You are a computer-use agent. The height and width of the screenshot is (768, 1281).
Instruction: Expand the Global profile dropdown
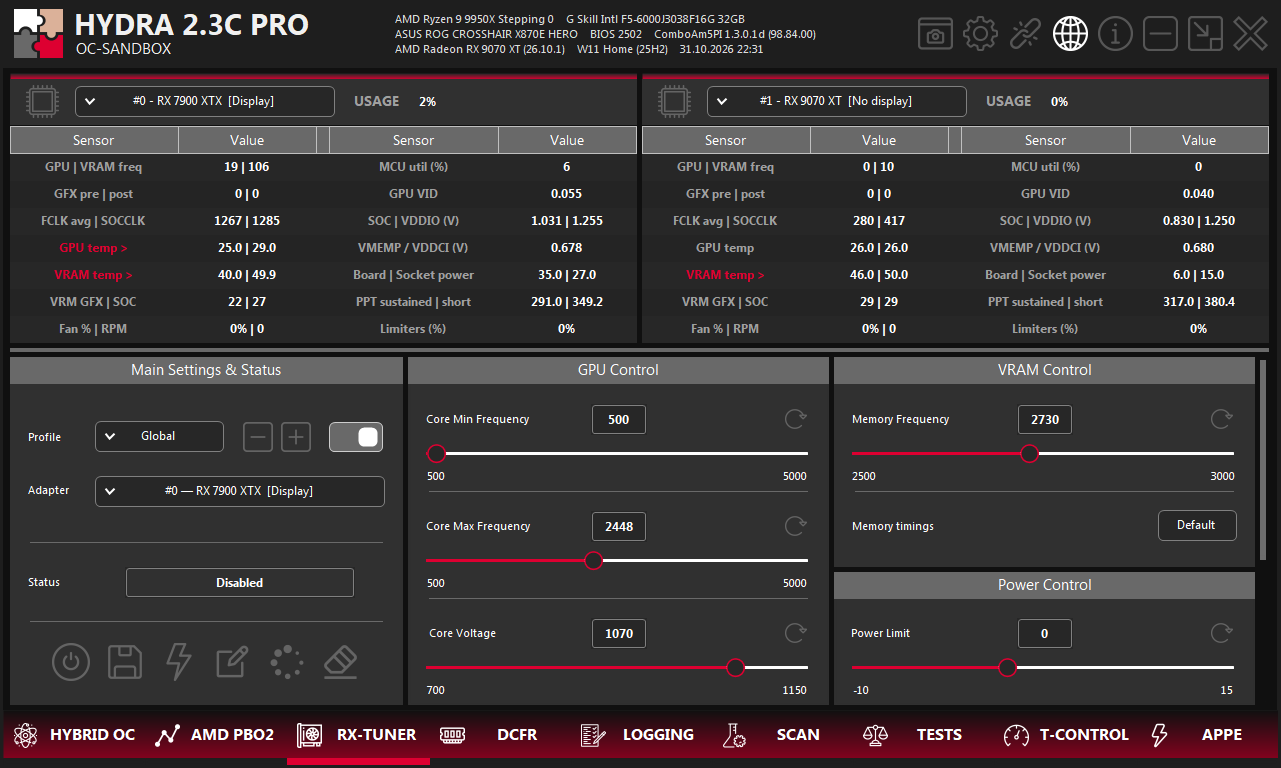click(160, 436)
